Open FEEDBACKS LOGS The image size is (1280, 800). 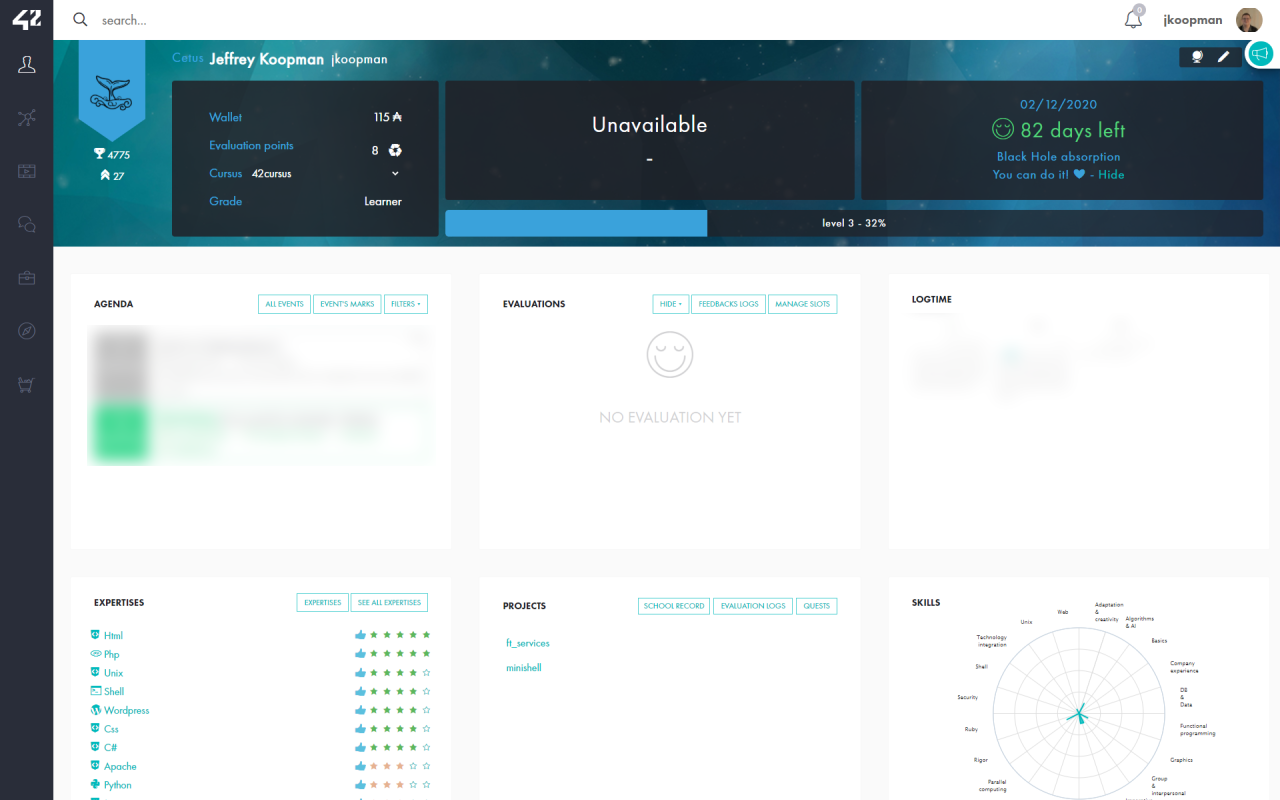(728, 304)
